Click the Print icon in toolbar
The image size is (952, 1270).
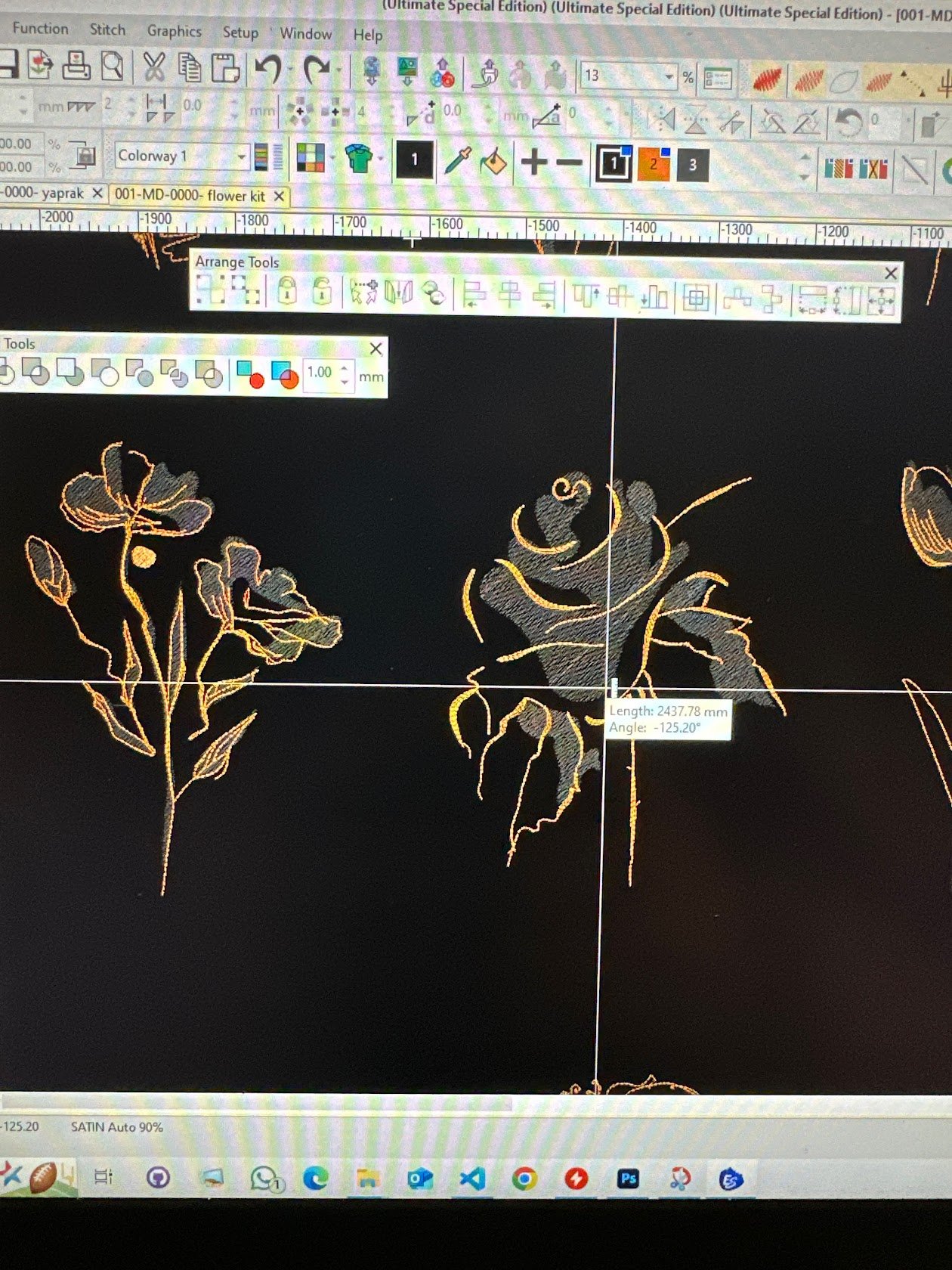point(76,66)
